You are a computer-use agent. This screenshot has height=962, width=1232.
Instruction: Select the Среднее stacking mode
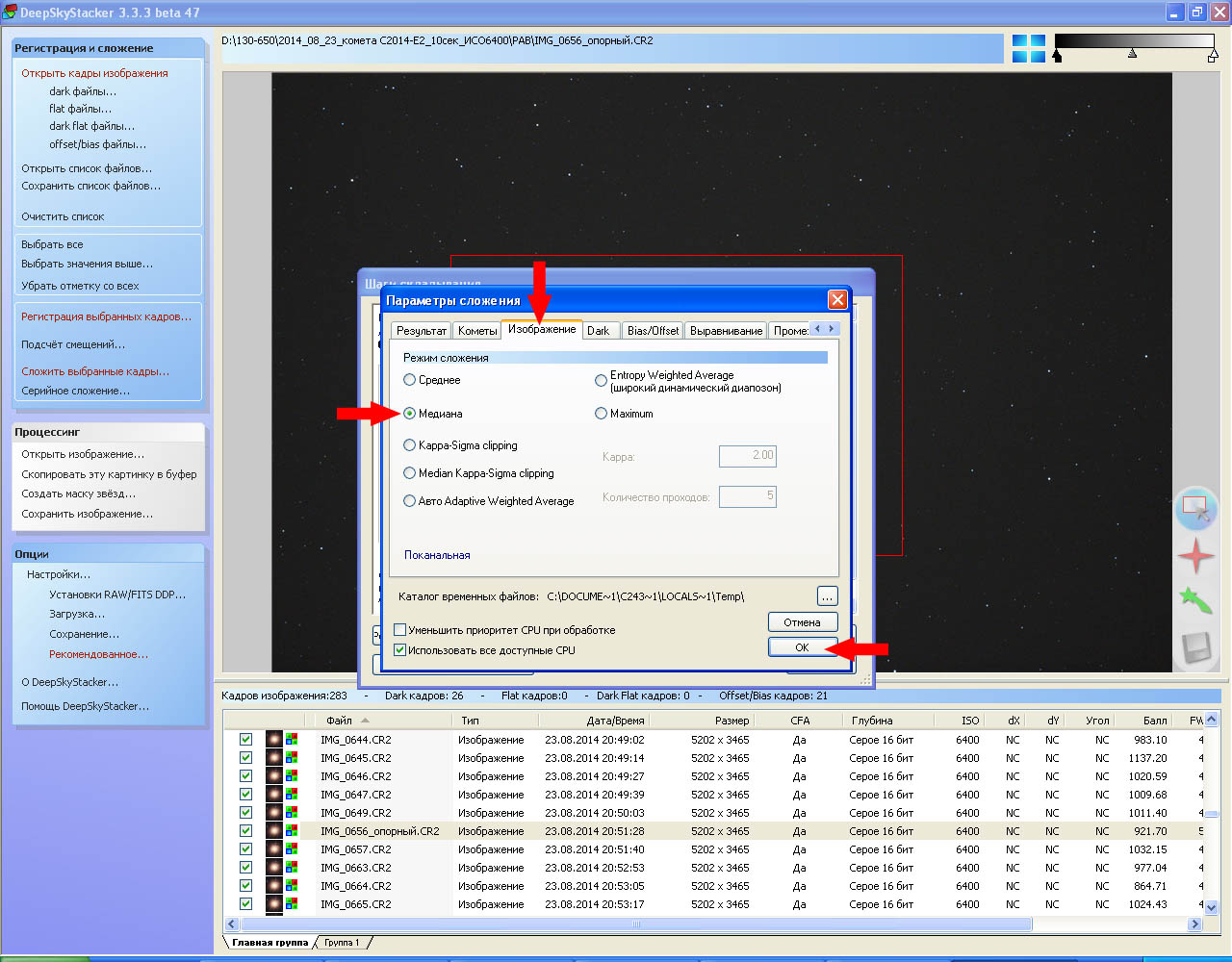pyautogui.click(x=410, y=380)
